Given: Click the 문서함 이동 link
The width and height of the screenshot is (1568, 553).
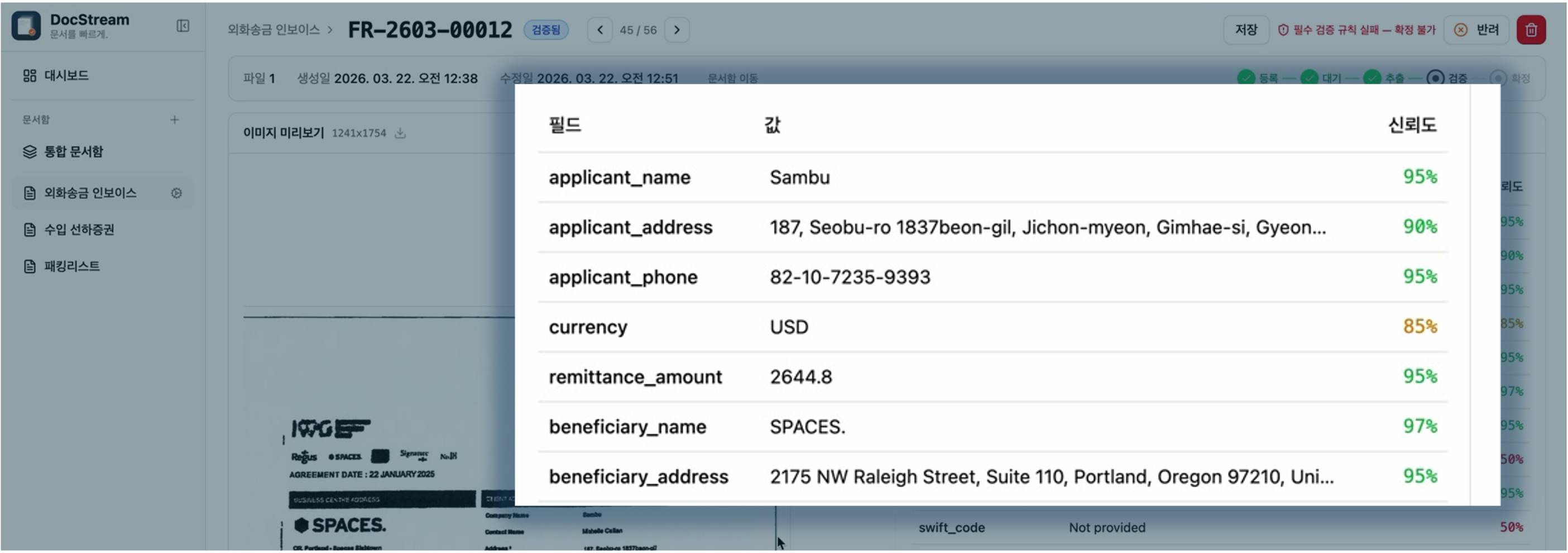Looking at the screenshot, I should tap(732, 79).
